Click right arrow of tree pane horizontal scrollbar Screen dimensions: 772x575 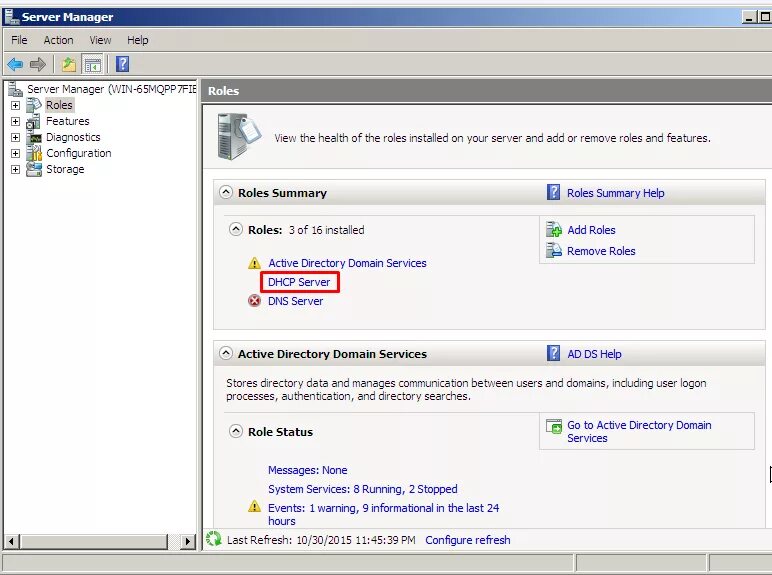click(187, 542)
